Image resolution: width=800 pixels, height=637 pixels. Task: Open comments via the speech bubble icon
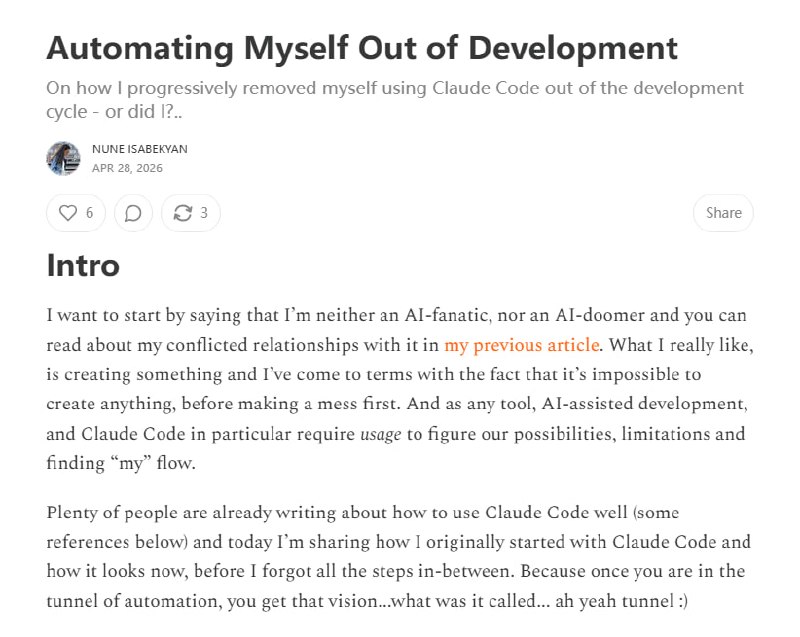[x=133, y=213]
